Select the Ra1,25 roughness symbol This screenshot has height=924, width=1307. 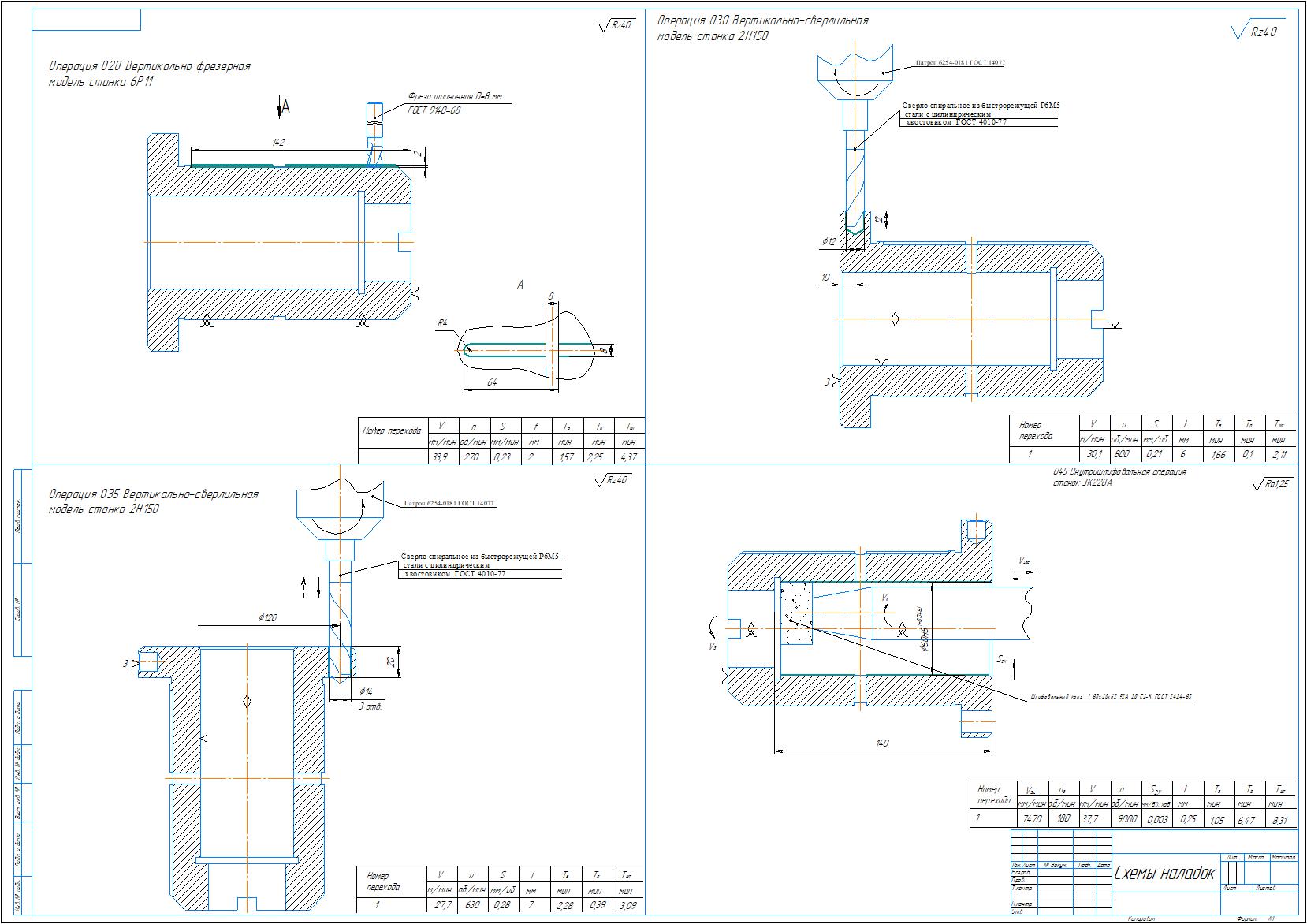[1272, 484]
